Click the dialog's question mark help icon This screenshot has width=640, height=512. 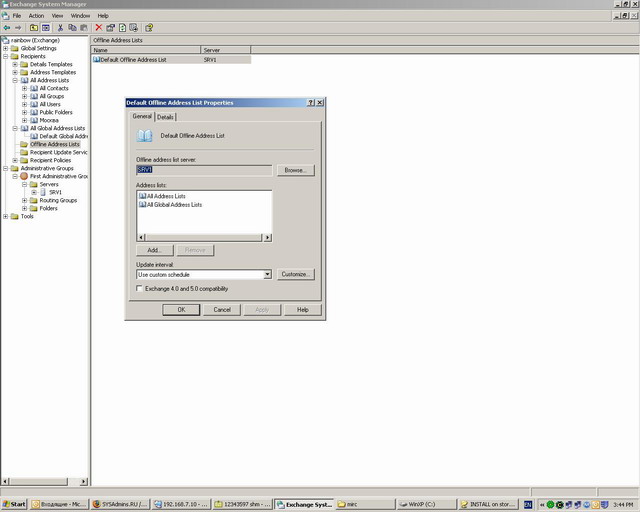tap(311, 103)
